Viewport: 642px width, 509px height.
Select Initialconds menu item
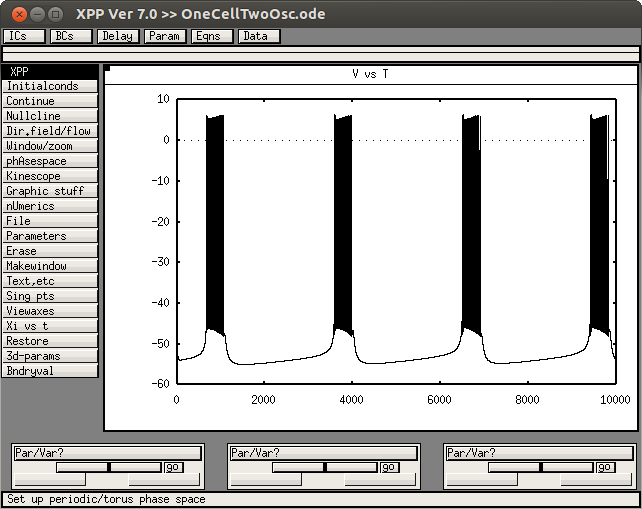[50, 86]
